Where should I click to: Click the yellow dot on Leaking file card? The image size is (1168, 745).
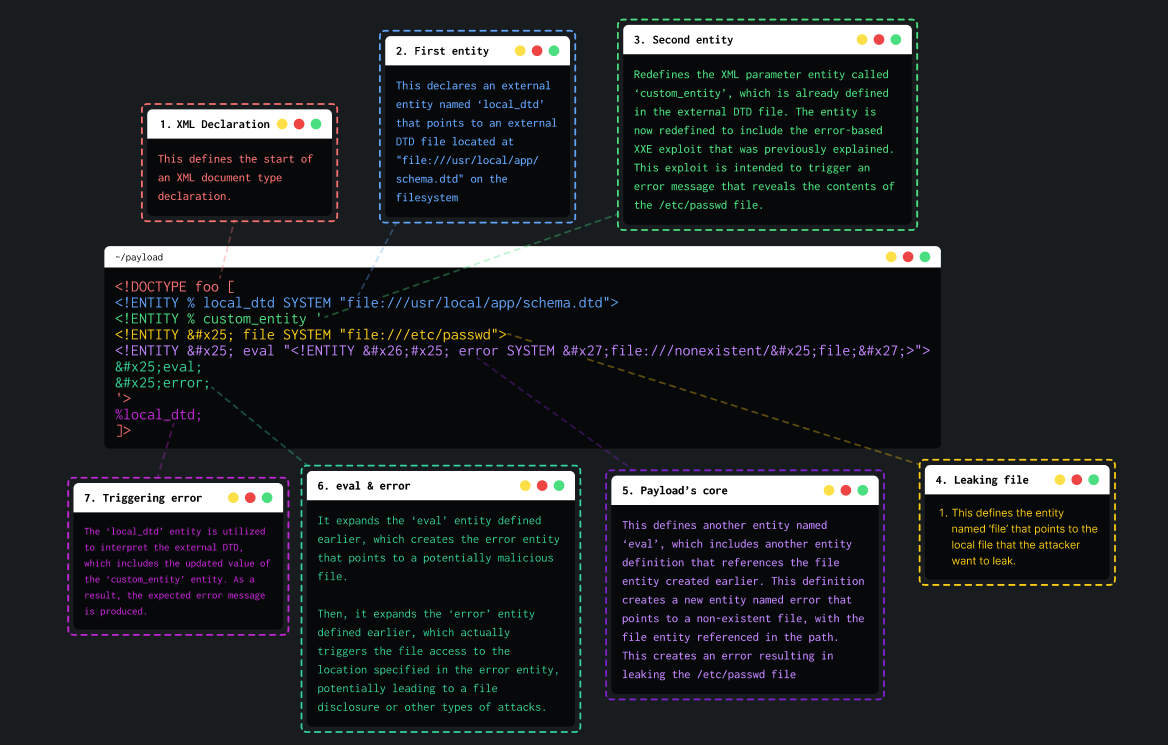tap(1060, 480)
